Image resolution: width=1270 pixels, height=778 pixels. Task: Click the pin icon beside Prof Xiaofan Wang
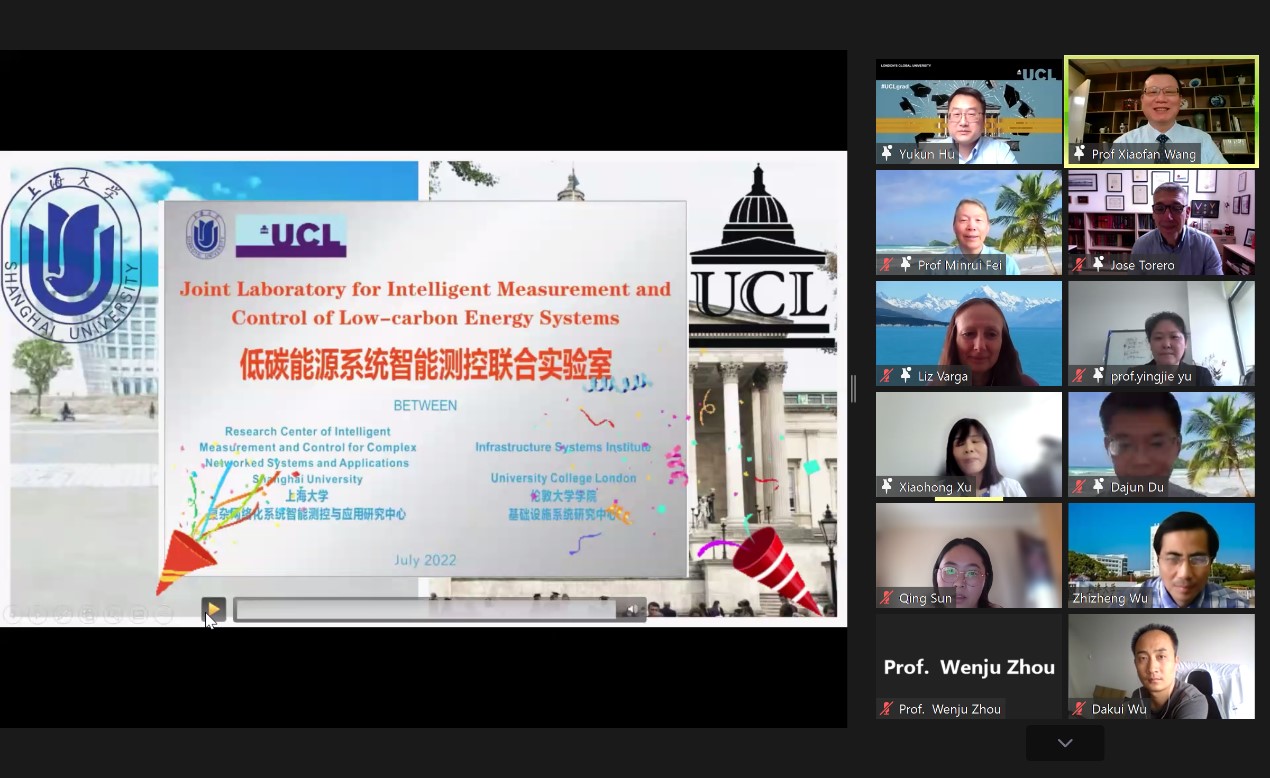pyautogui.click(x=1079, y=154)
